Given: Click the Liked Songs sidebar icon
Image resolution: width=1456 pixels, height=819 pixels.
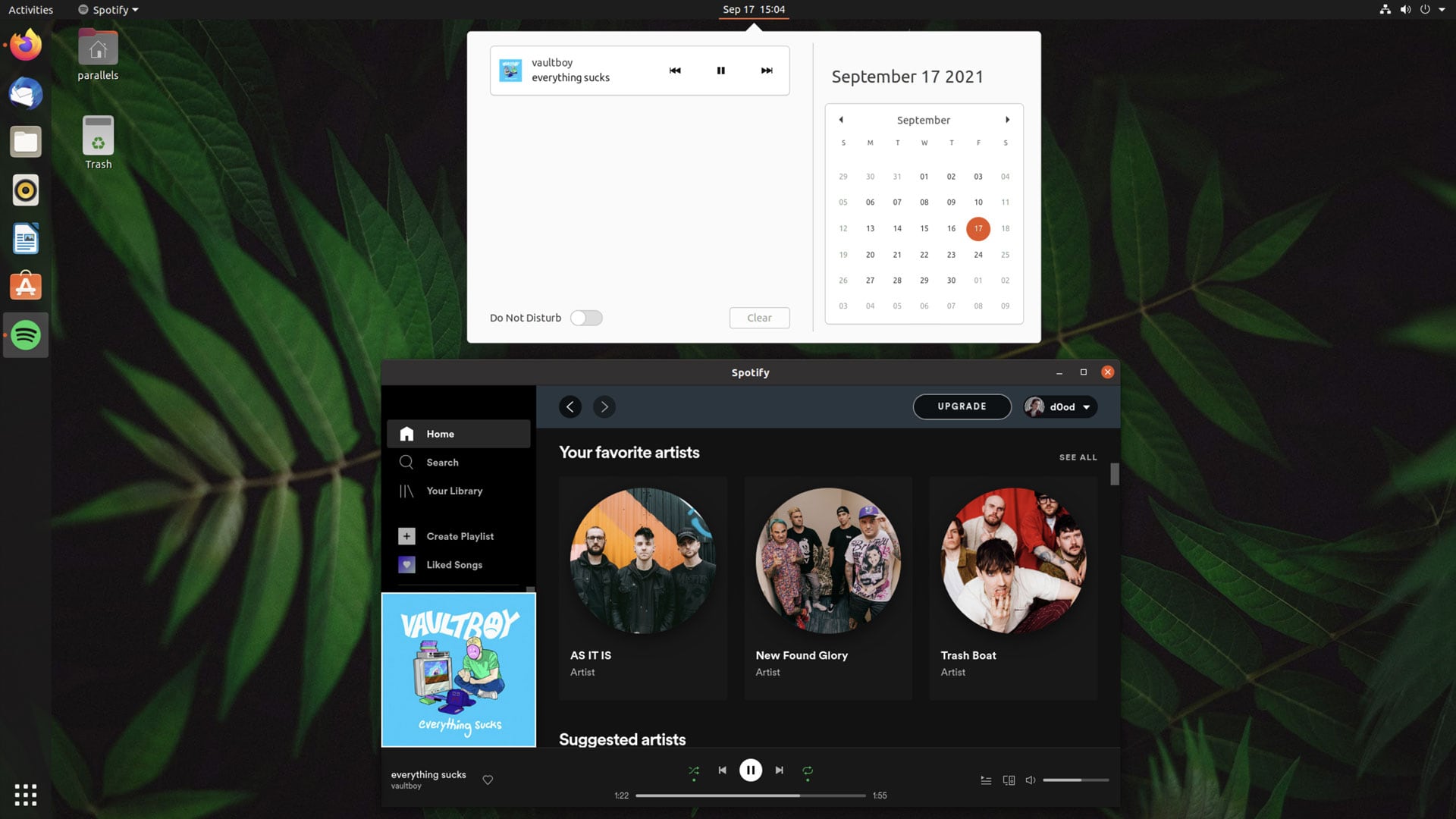Looking at the screenshot, I should tap(405, 564).
